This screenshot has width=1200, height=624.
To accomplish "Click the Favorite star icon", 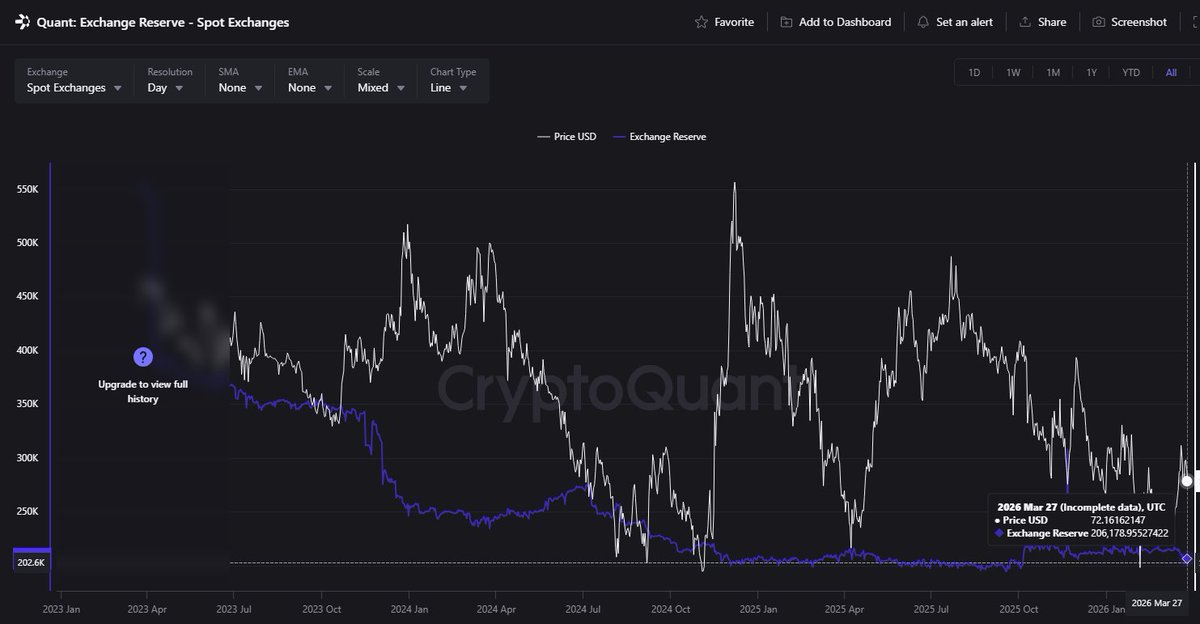I will tap(701, 22).
